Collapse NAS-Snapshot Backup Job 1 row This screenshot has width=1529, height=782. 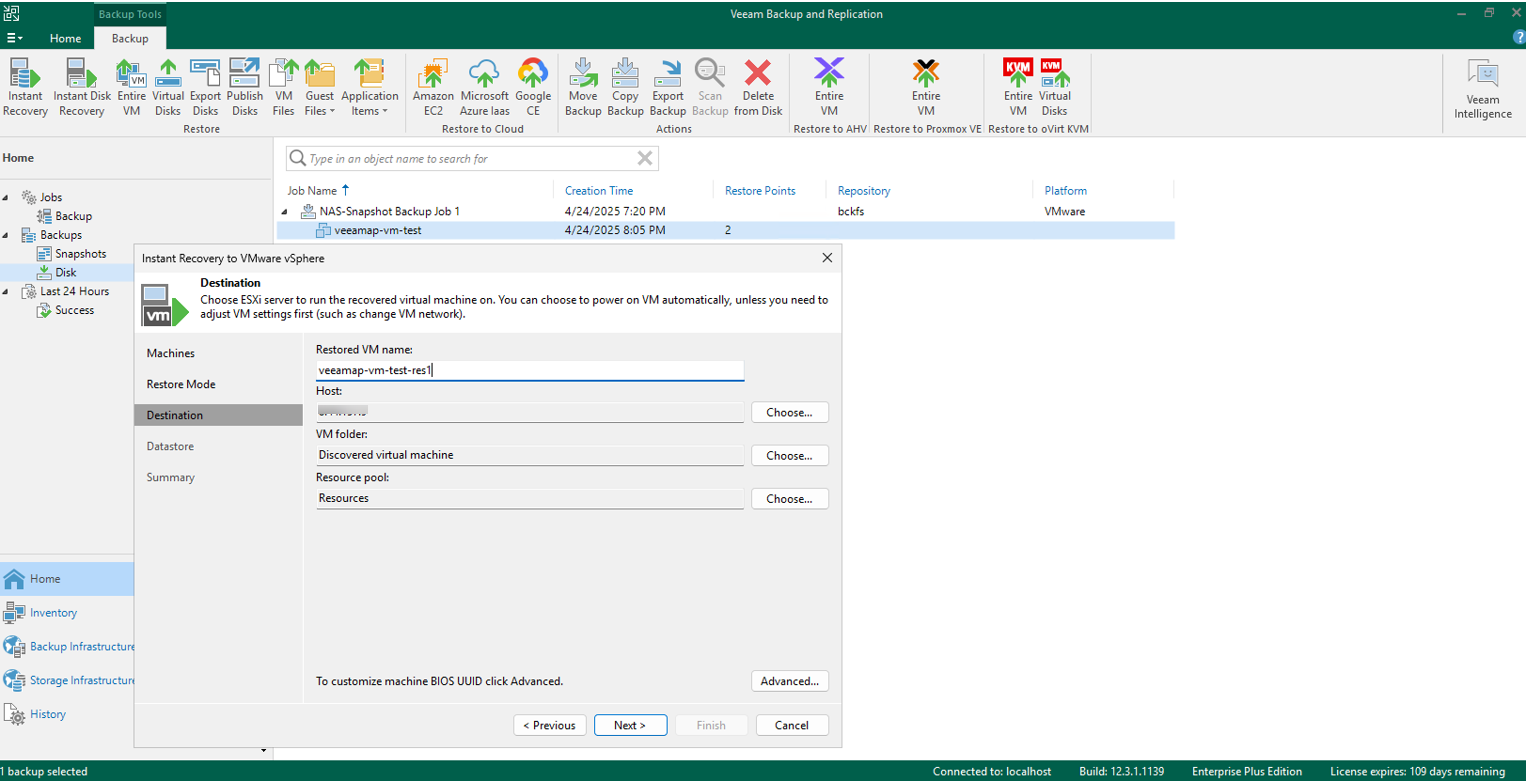coord(286,212)
